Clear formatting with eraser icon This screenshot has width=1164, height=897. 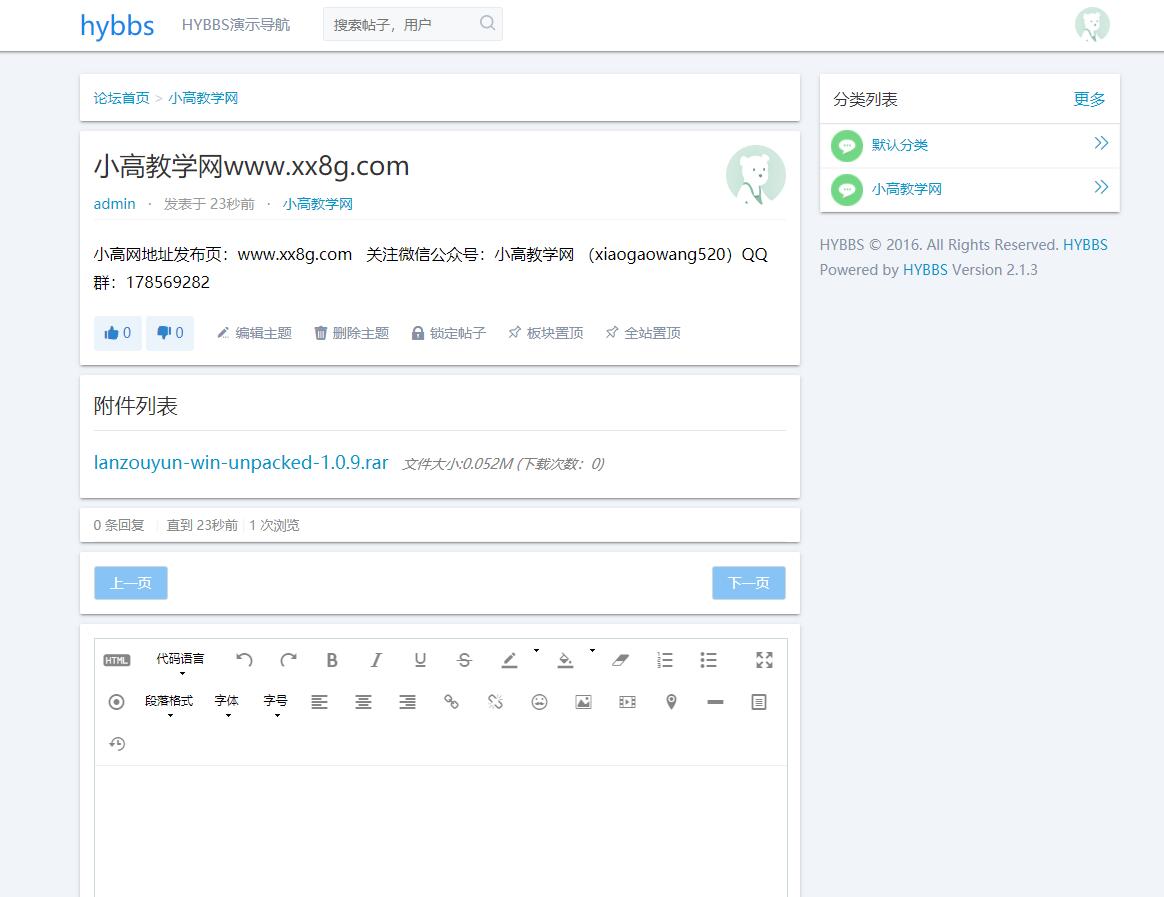[x=621, y=659]
